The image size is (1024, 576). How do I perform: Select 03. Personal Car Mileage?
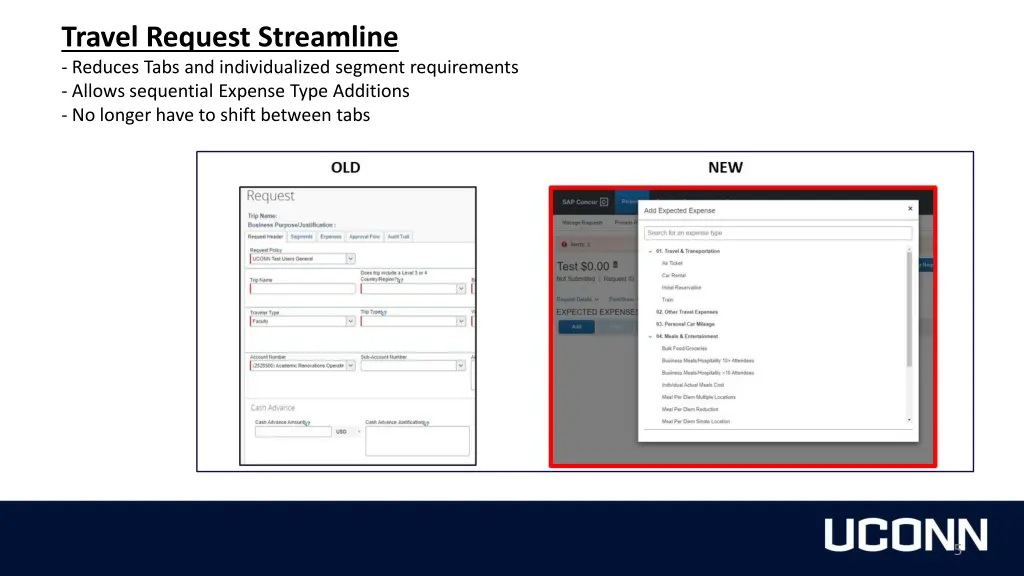pos(685,324)
